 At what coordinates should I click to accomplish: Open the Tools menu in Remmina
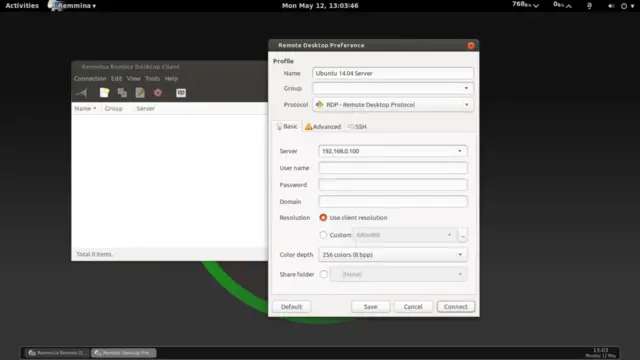coord(153,78)
